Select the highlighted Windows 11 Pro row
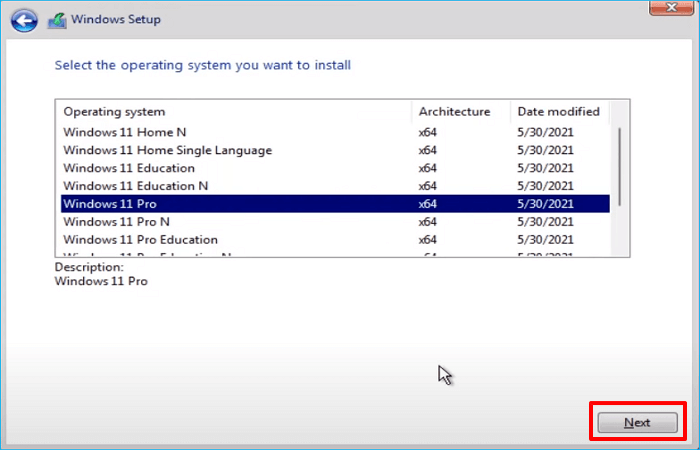Screen dimensions: 700x450 [x=110, y=204]
